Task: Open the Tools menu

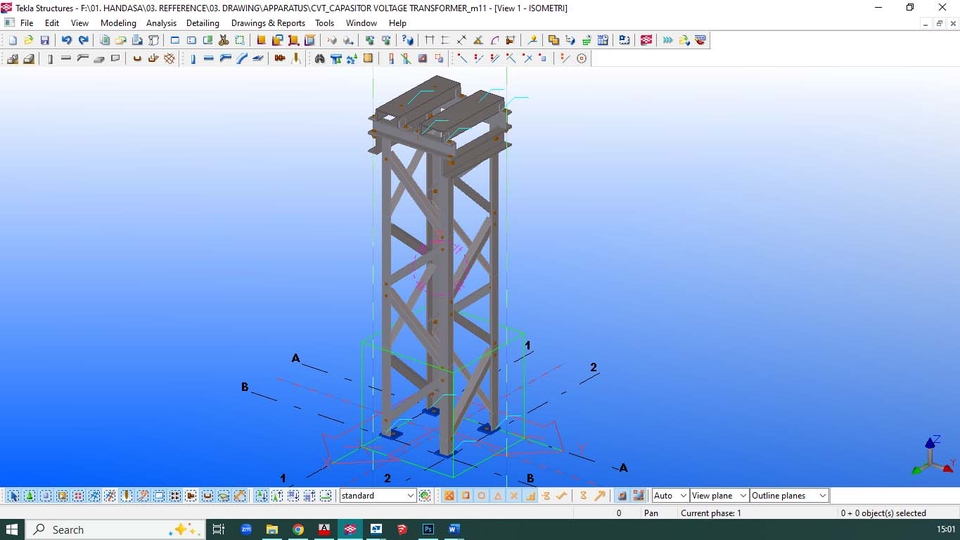Action: [324, 23]
